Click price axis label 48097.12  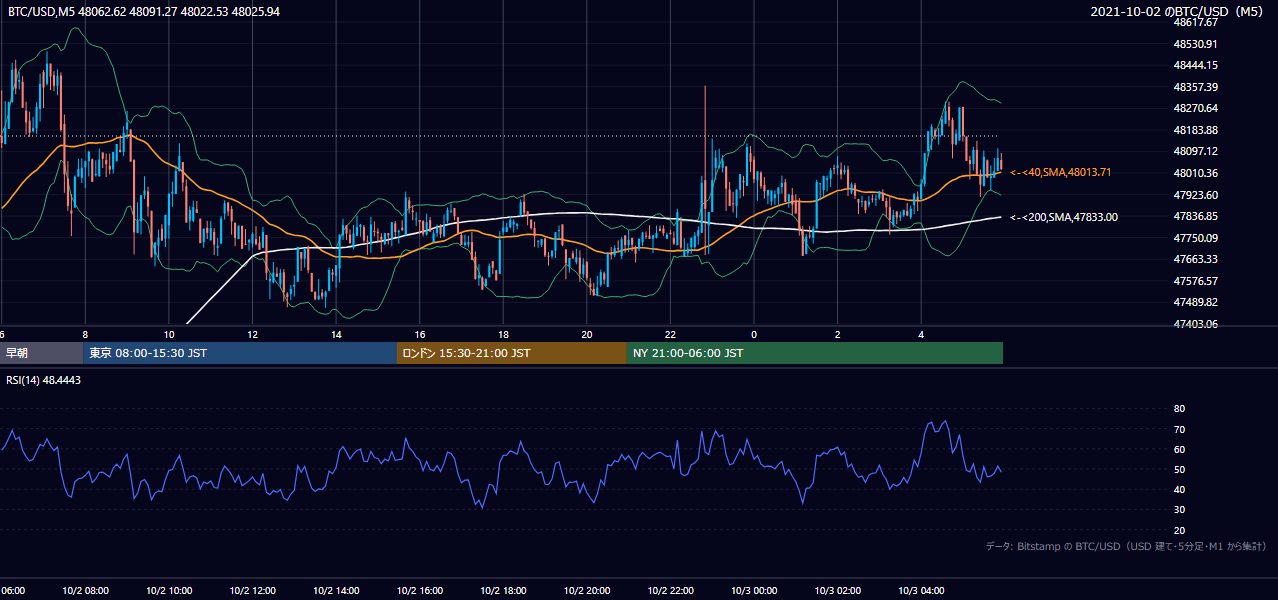point(1195,151)
